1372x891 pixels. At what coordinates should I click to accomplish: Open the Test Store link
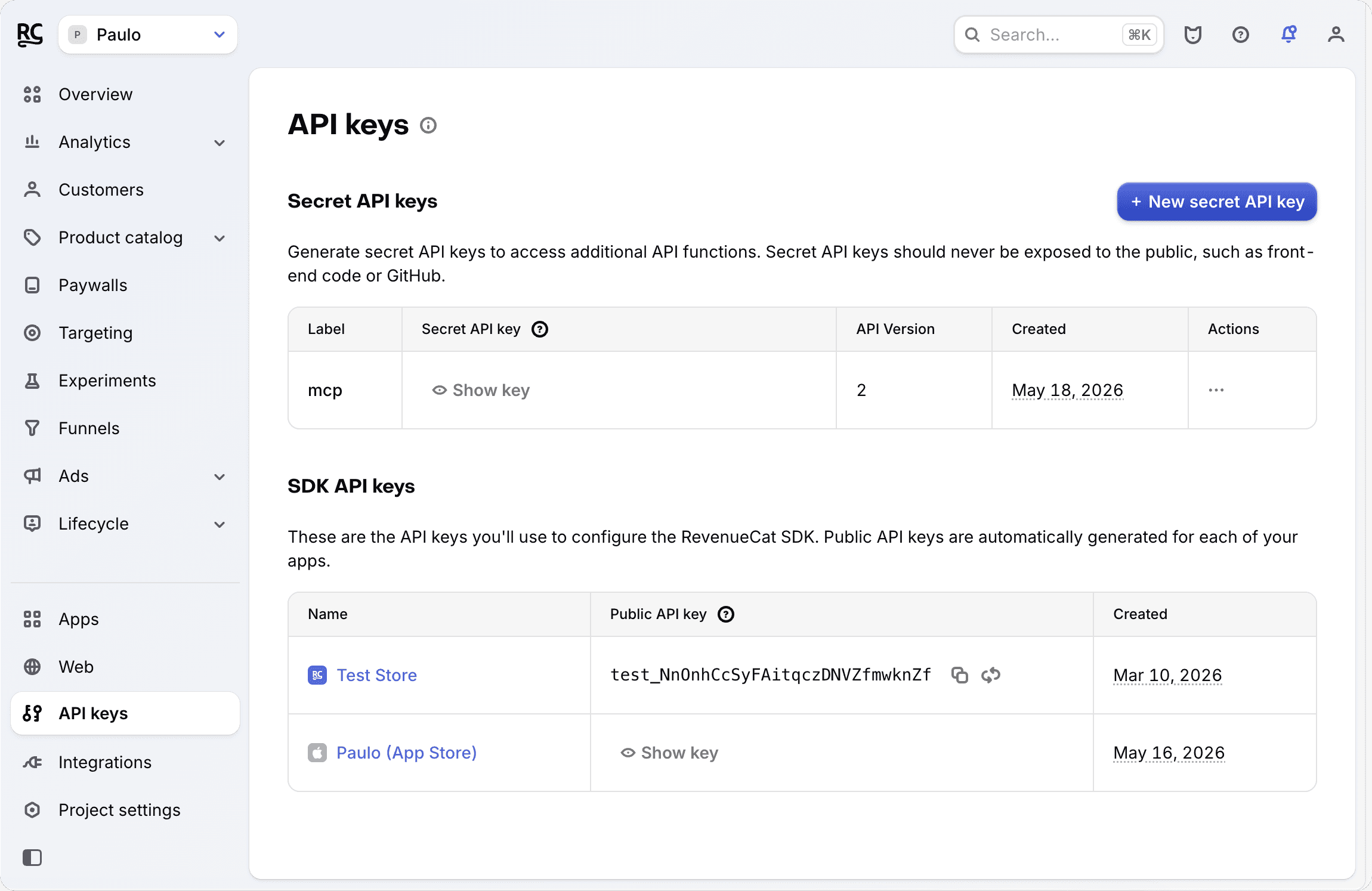tap(377, 675)
